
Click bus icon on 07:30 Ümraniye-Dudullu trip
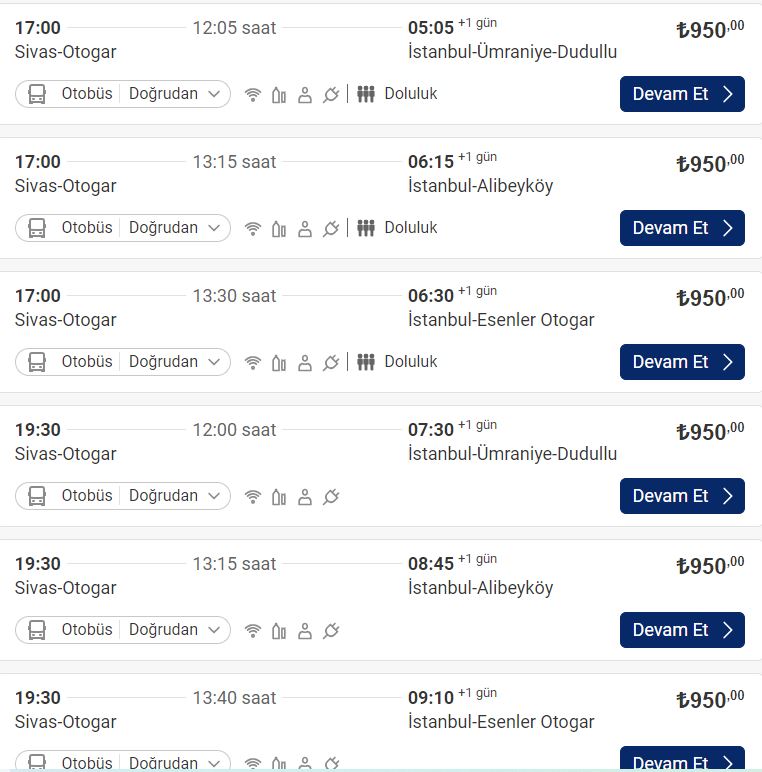tap(37, 496)
